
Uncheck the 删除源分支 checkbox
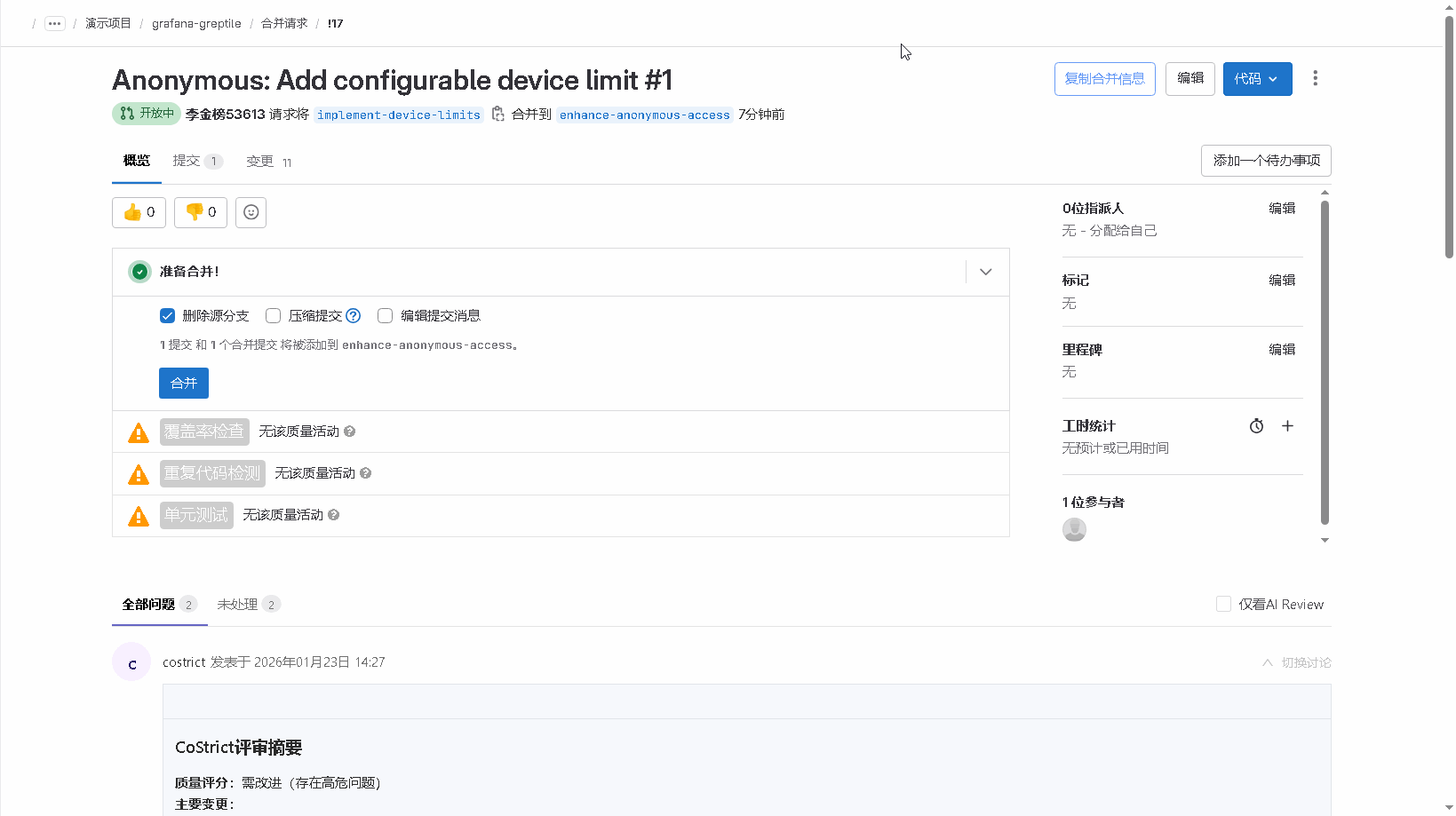pos(167,316)
